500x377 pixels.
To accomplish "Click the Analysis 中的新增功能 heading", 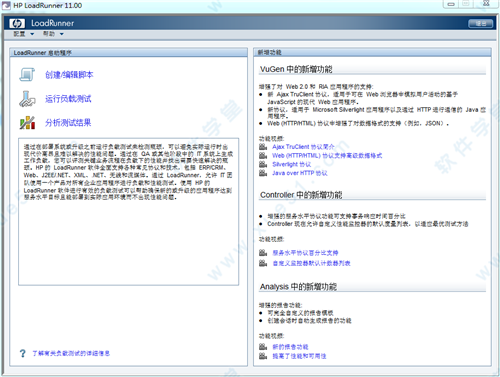I will point(298,286).
